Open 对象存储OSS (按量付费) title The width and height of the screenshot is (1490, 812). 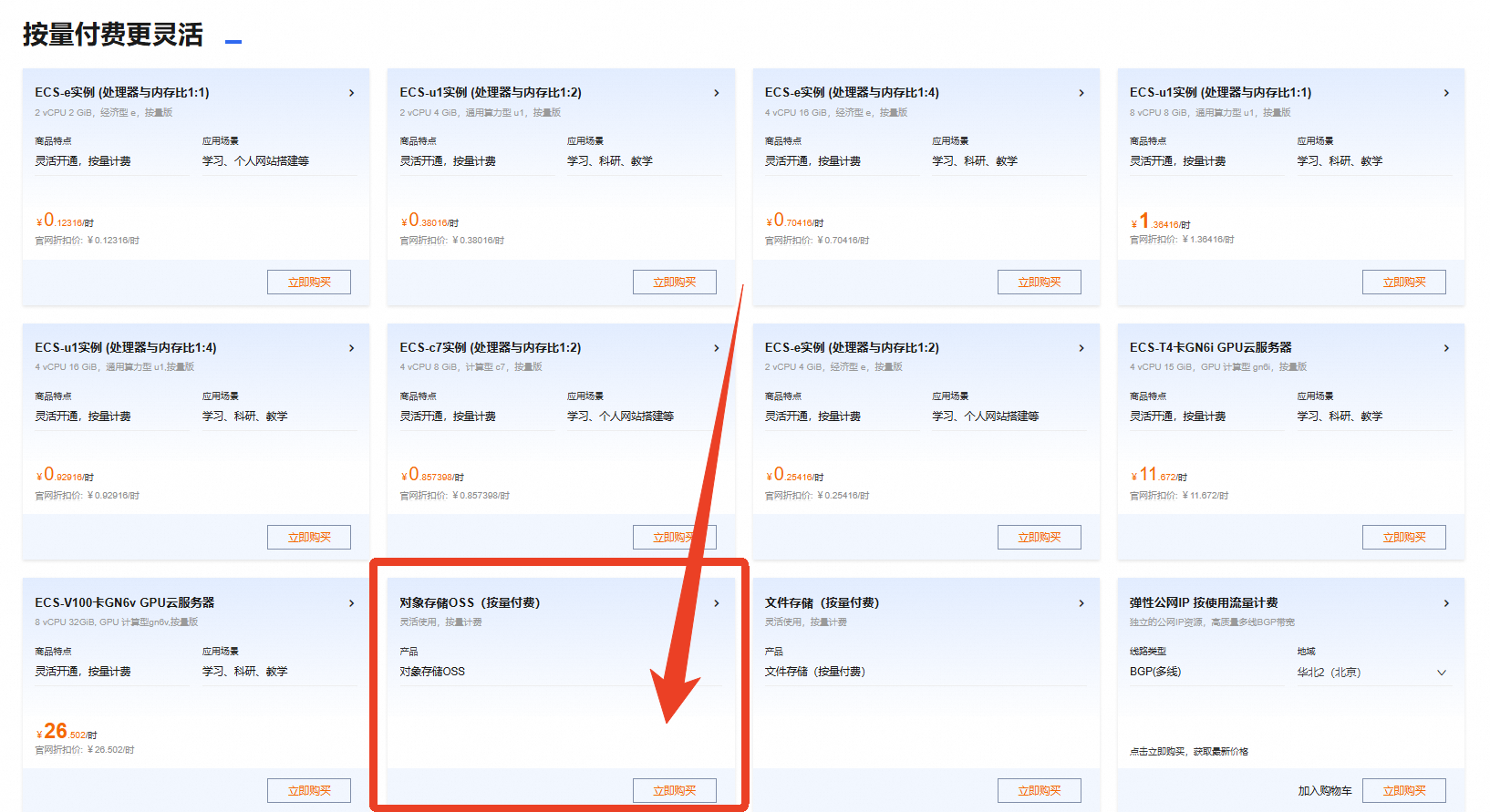[x=470, y=603]
